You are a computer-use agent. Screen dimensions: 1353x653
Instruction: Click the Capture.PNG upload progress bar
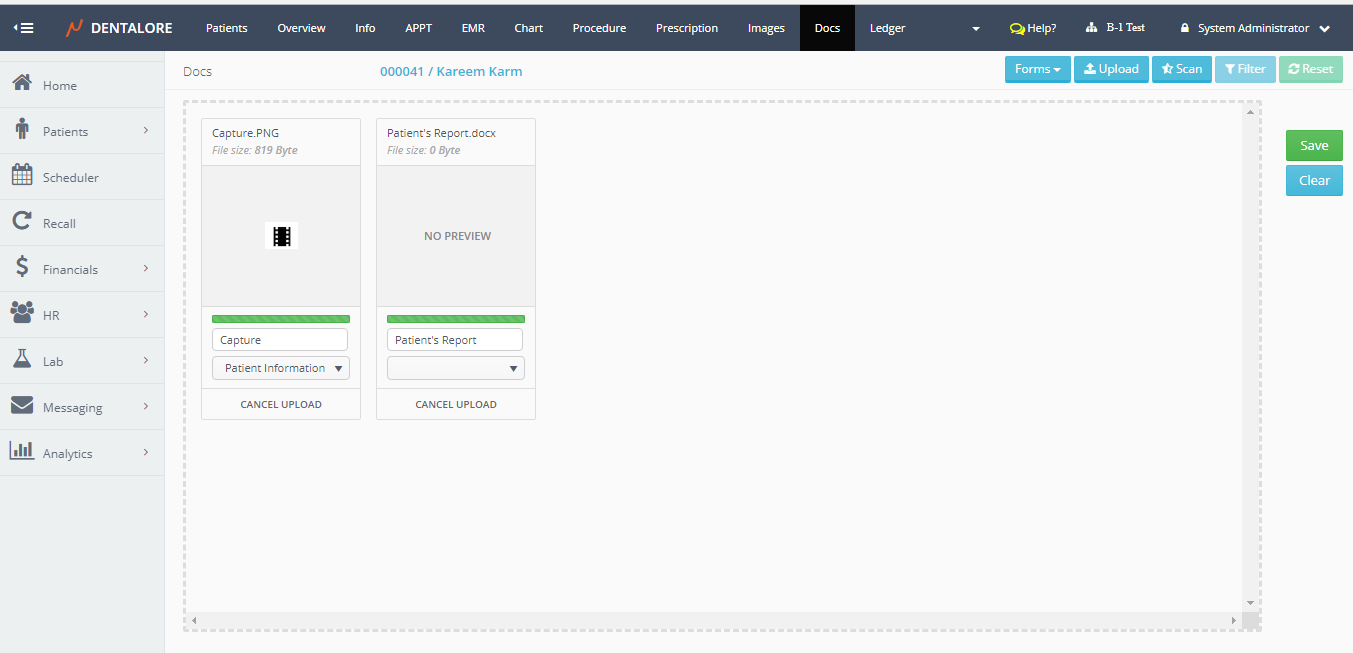[281, 319]
